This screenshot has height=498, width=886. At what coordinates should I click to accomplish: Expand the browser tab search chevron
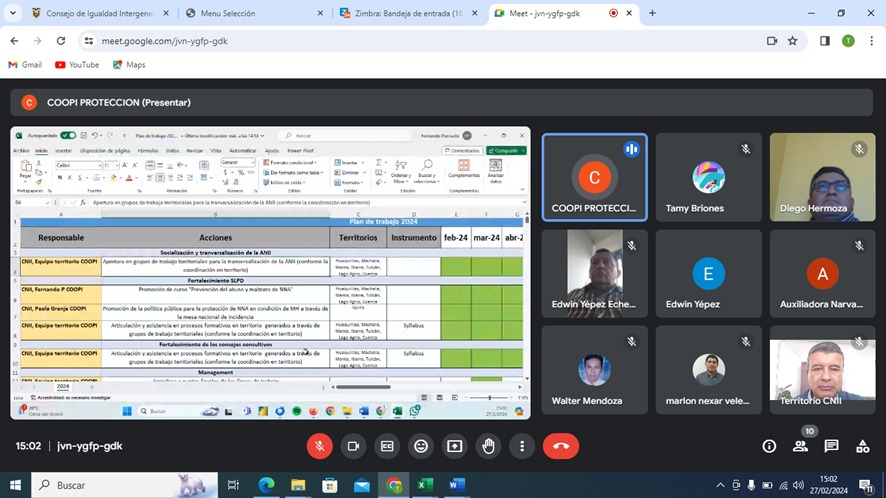[13, 13]
